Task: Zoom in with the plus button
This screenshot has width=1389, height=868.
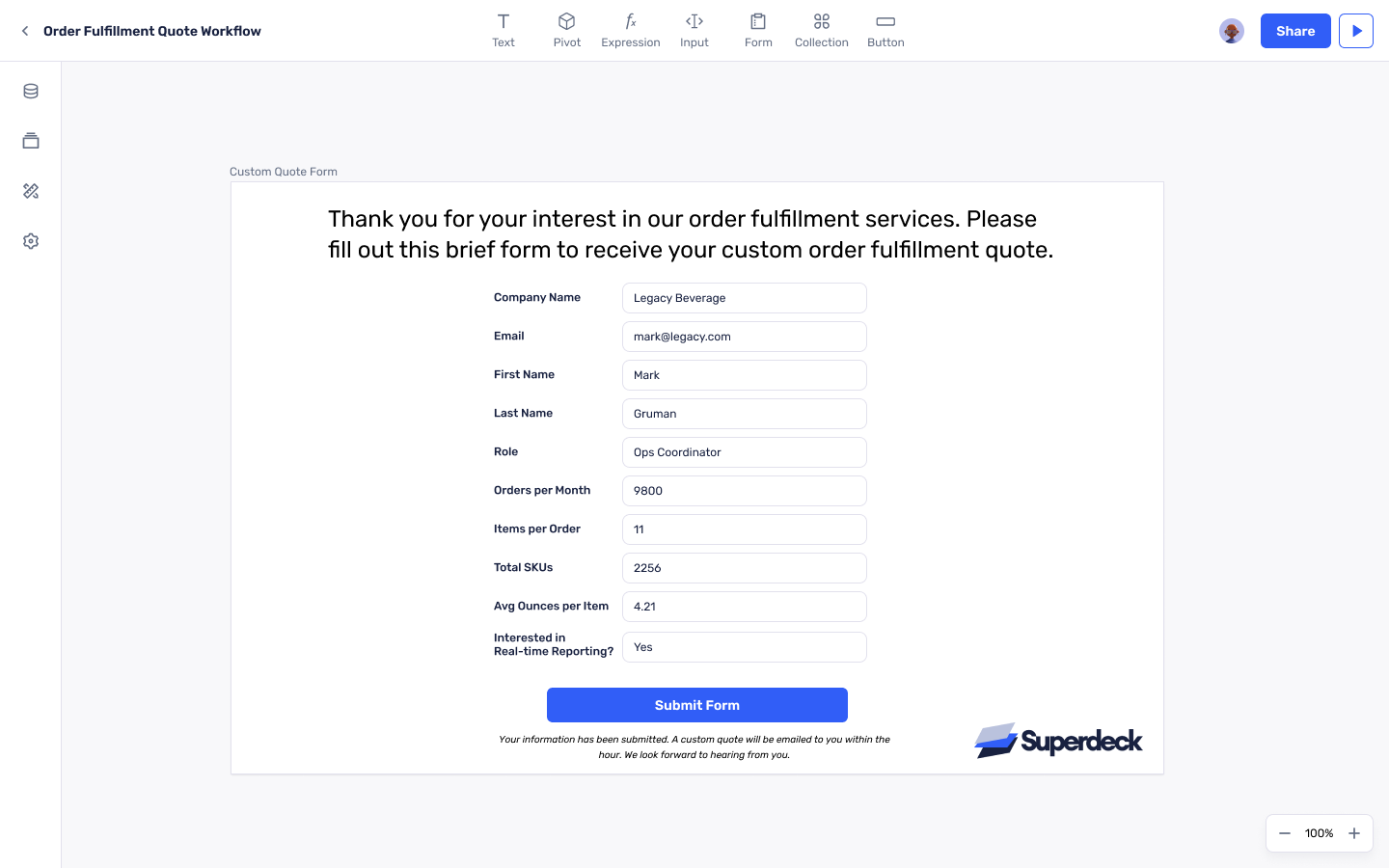Action: point(1354,833)
